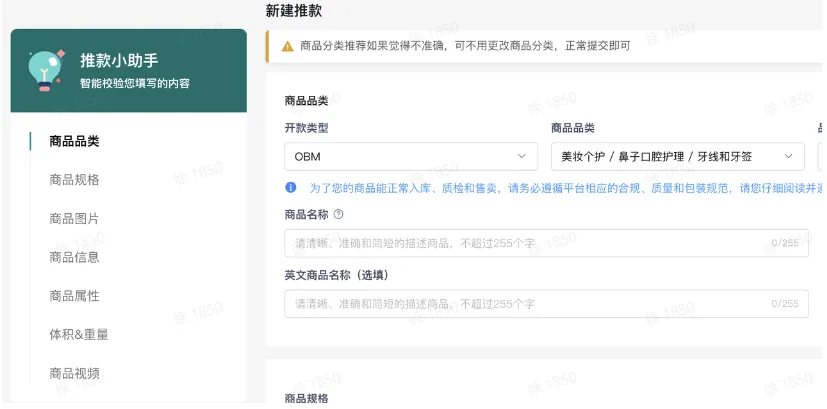
Task: Jump to 商品图片 section
Action: pyautogui.click(x=74, y=218)
